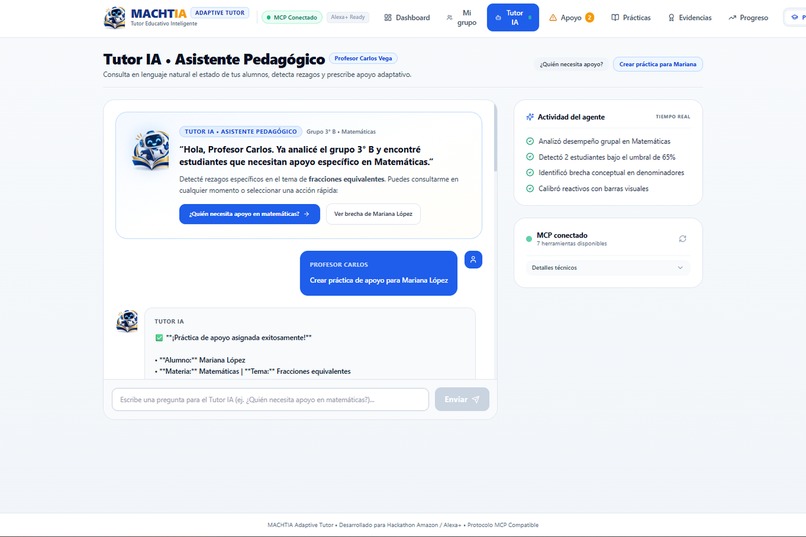This screenshot has height=537, width=806.
Task: Click the ¿Quién necesita apoyo? shortcut
Action: click(571, 64)
